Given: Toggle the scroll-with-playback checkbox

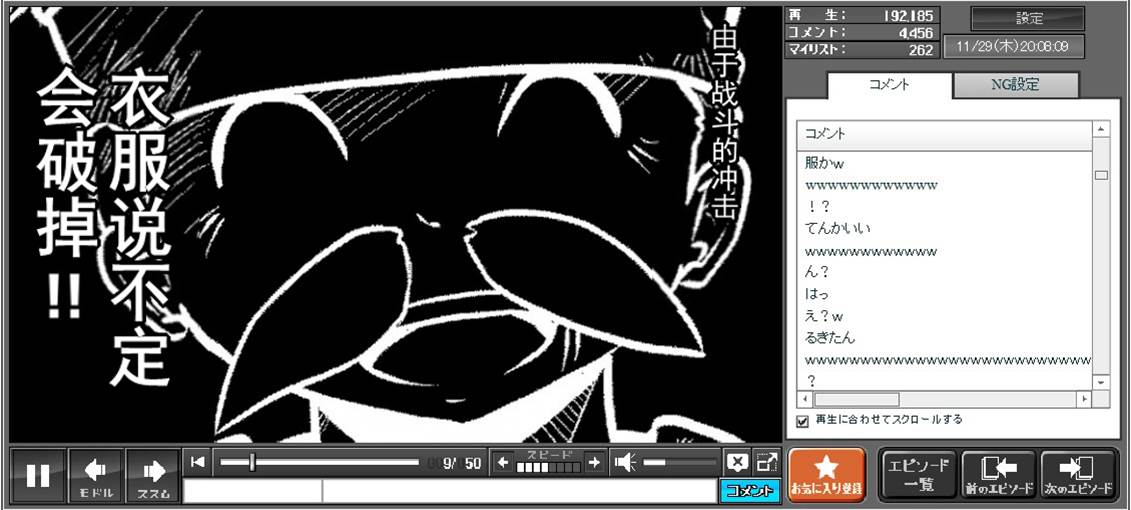Looking at the screenshot, I should [802, 421].
